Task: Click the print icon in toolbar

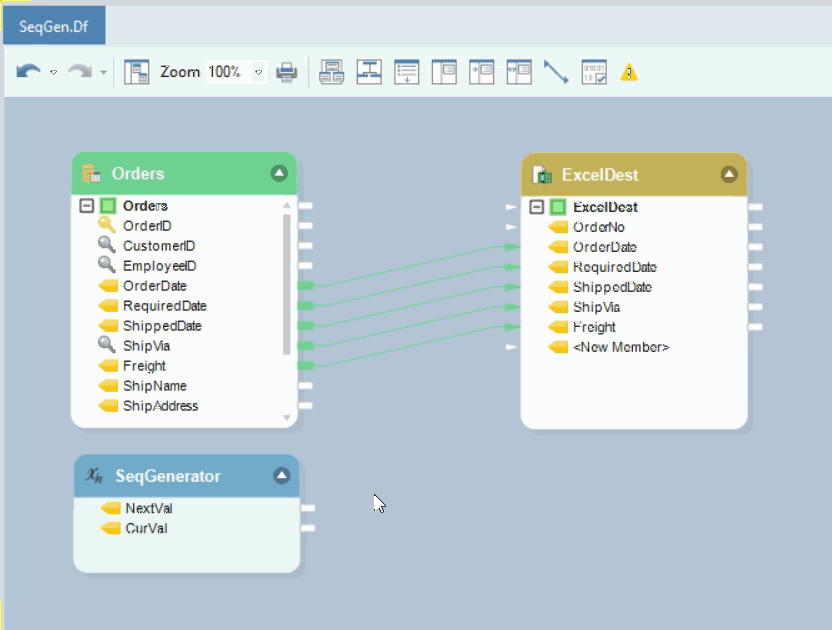Action: point(287,72)
